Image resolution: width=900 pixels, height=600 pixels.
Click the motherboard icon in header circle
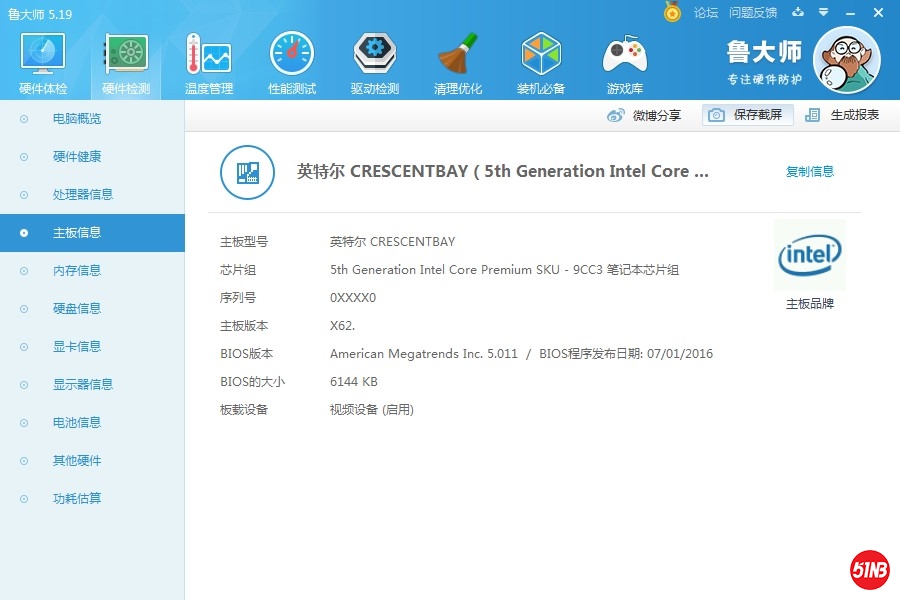tap(247, 172)
